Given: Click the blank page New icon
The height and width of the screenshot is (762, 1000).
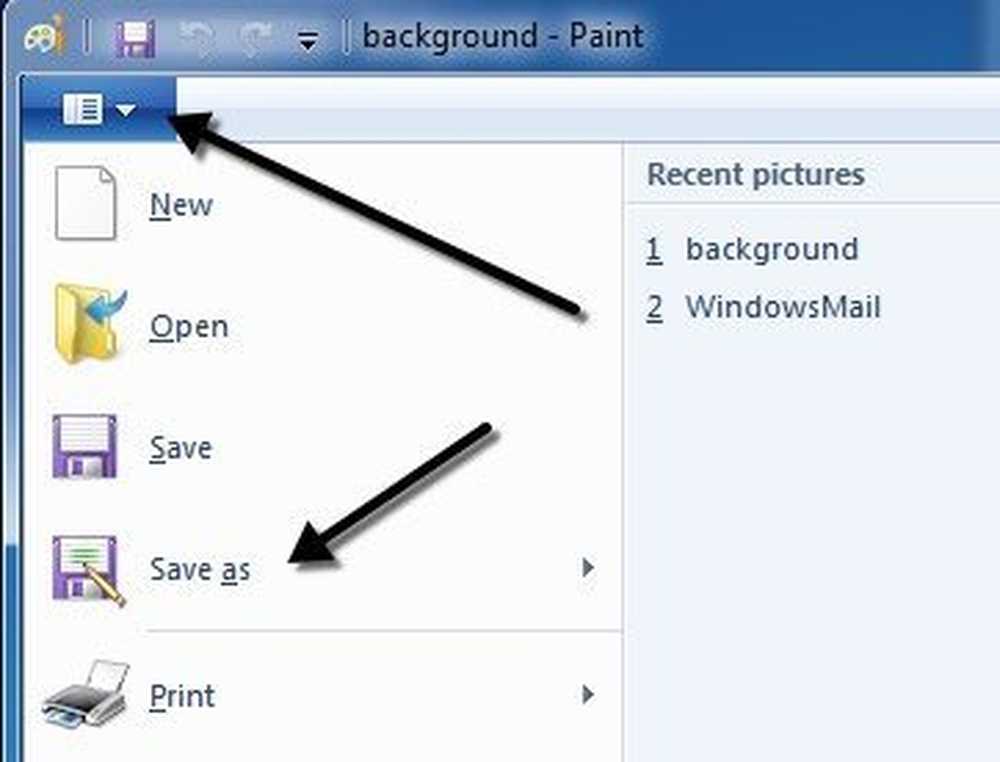Looking at the screenshot, I should click(x=85, y=203).
